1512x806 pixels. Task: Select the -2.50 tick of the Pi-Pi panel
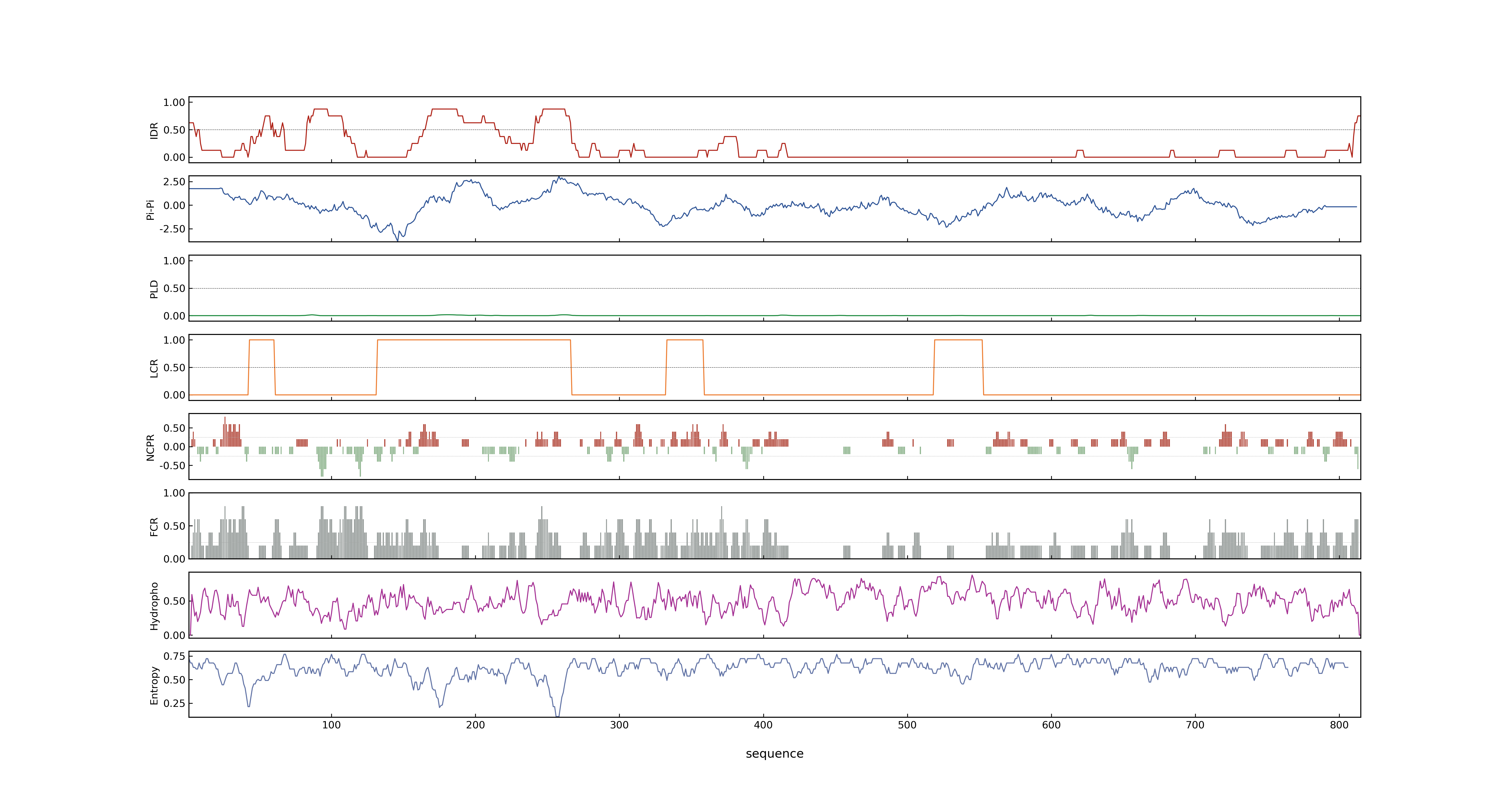click(172, 229)
